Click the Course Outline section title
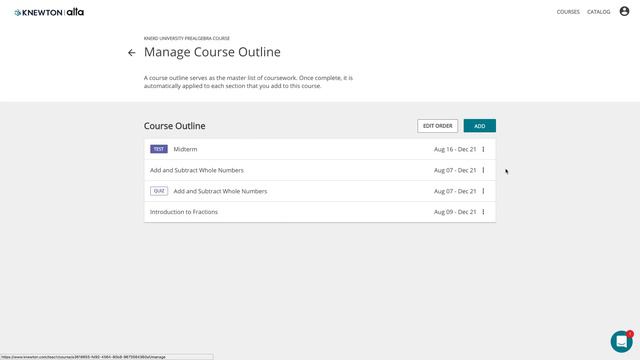The height and width of the screenshot is (360, 640). 174,126
